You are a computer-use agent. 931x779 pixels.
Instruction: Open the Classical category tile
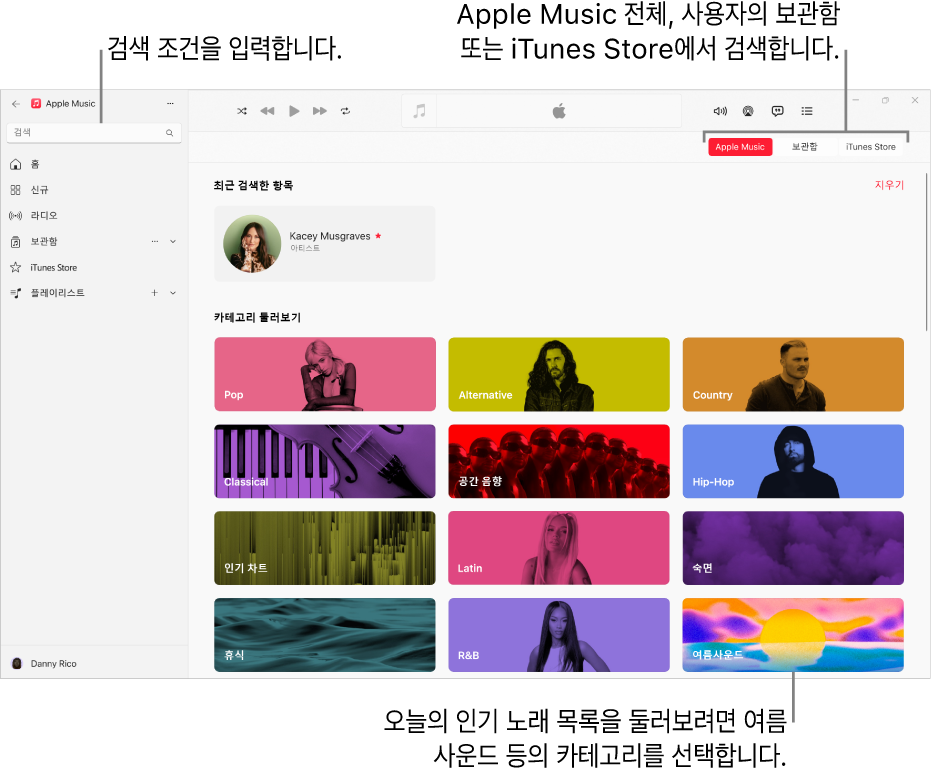click(325, 461)
